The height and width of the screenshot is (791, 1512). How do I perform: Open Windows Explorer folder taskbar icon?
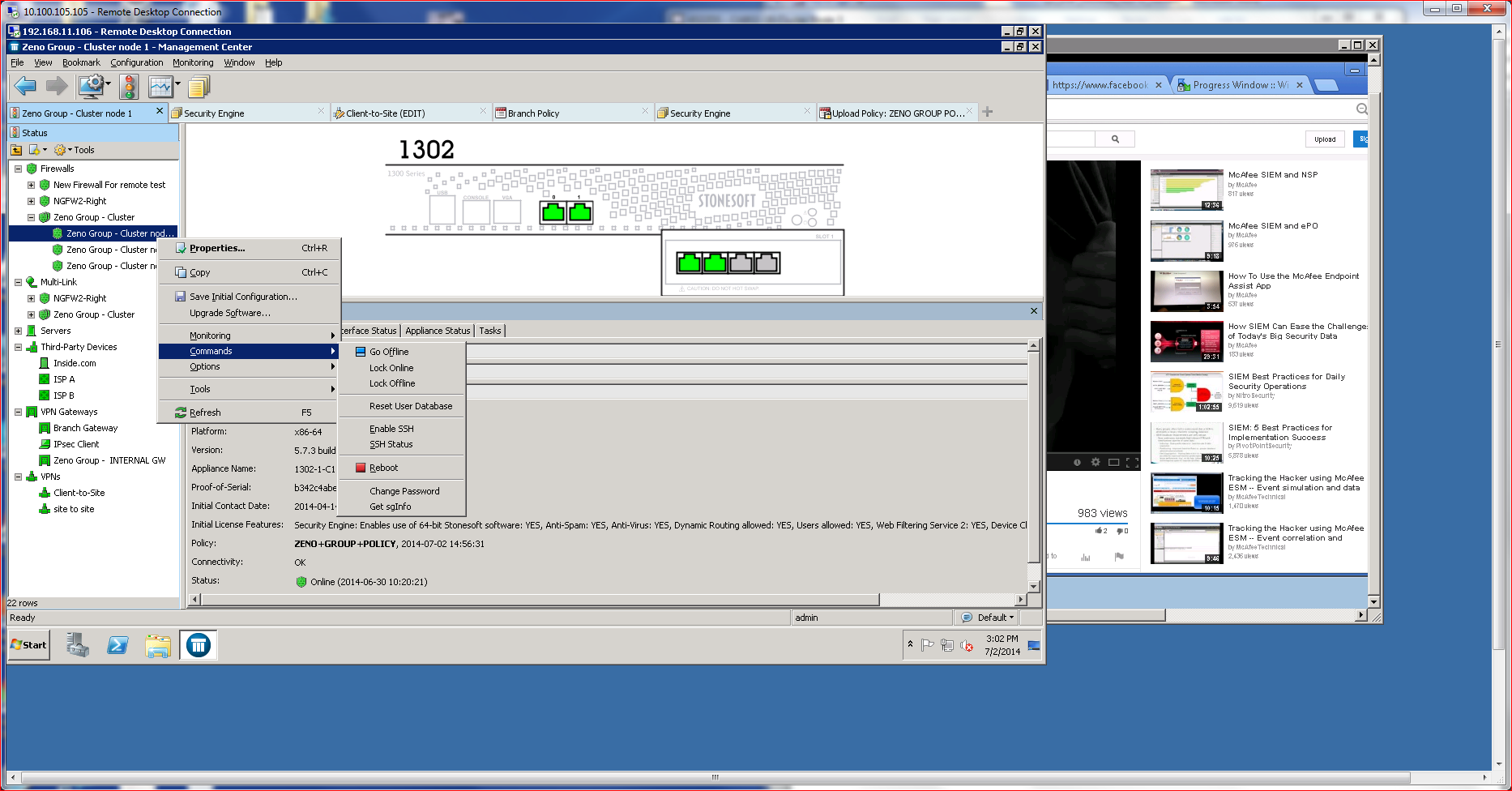[x=158, y=645]
